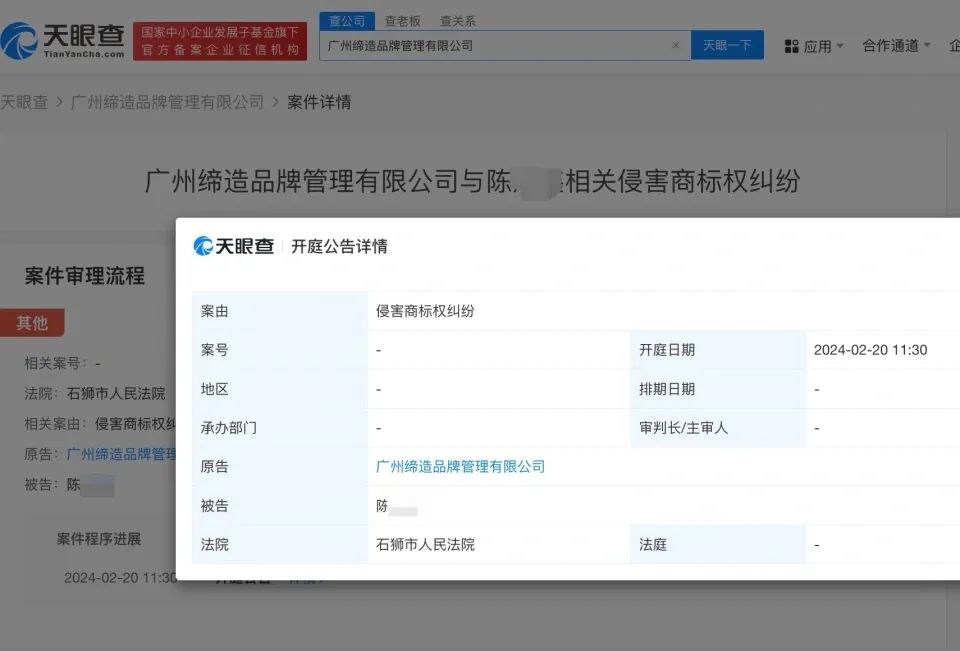Image resolution: width=960 pixels, height=651 pixels.
Task: Click TianYanCha logo in the 开庭公告详情 dialog
Action: coord(233,246)
